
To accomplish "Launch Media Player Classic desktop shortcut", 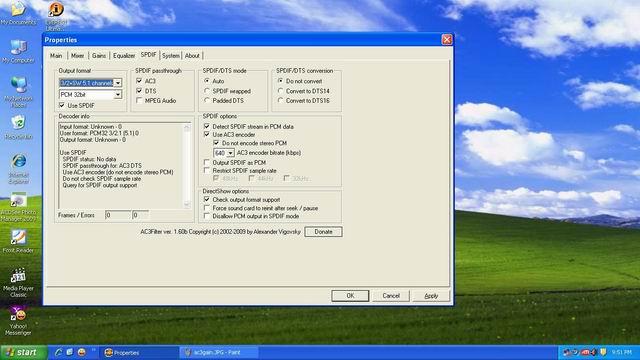I will [x=18, y=282].
